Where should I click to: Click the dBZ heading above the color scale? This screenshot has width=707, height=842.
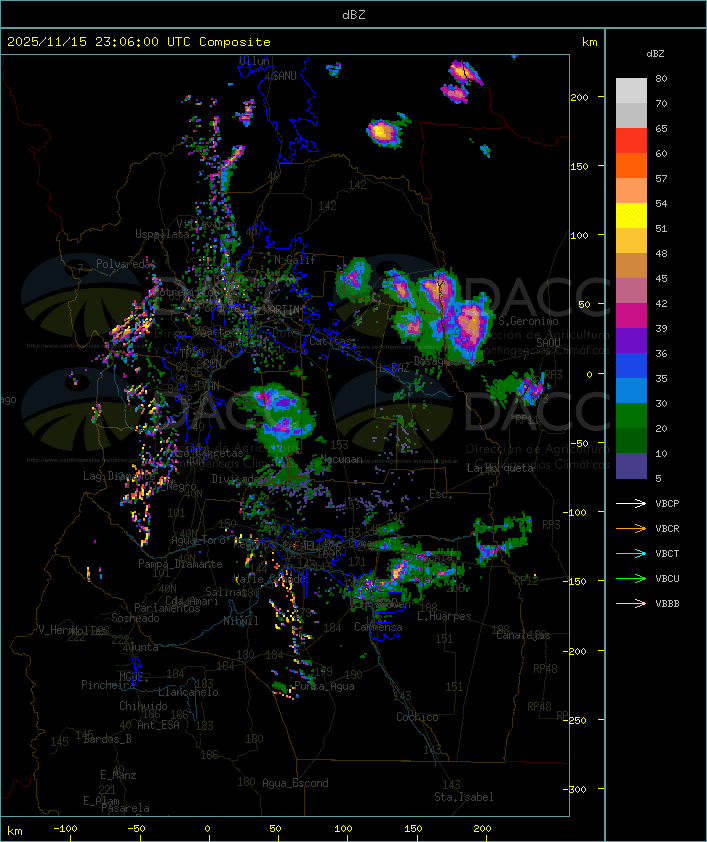coord(655,54)
